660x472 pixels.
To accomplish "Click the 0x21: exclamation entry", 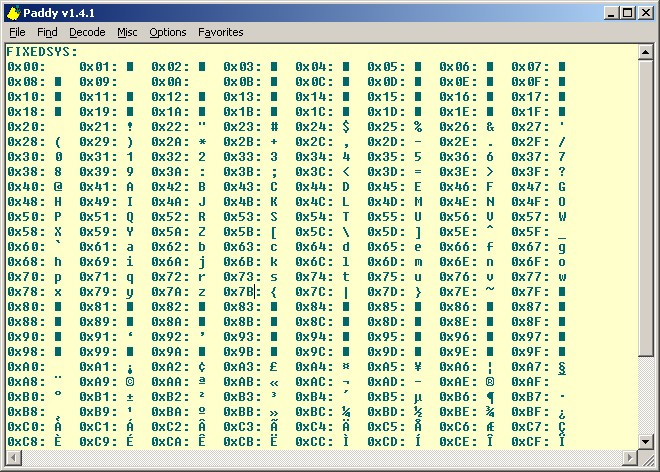I will [x=106, y=127].
